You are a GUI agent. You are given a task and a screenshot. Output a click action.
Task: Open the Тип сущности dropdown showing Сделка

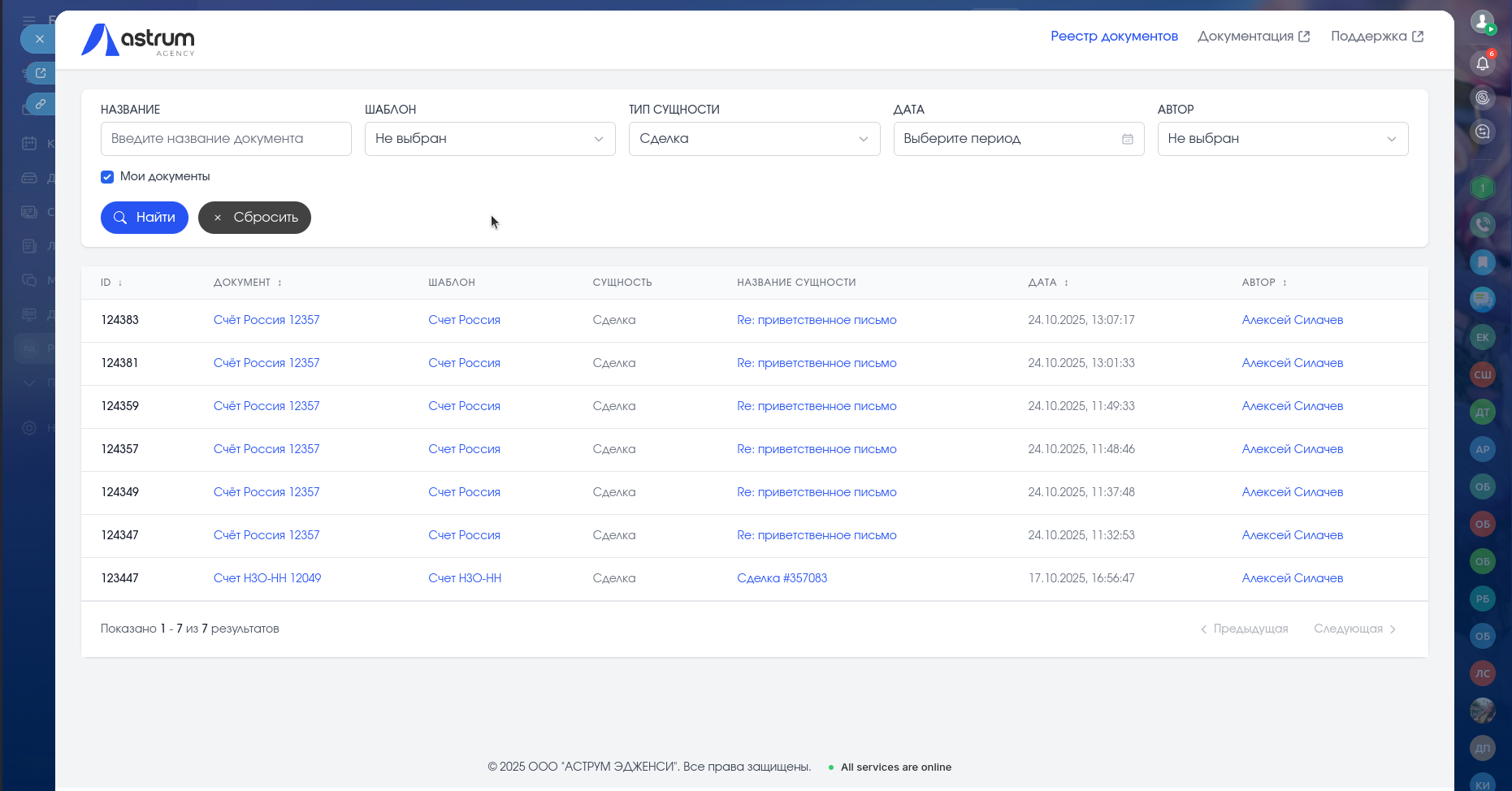[753, 139]
